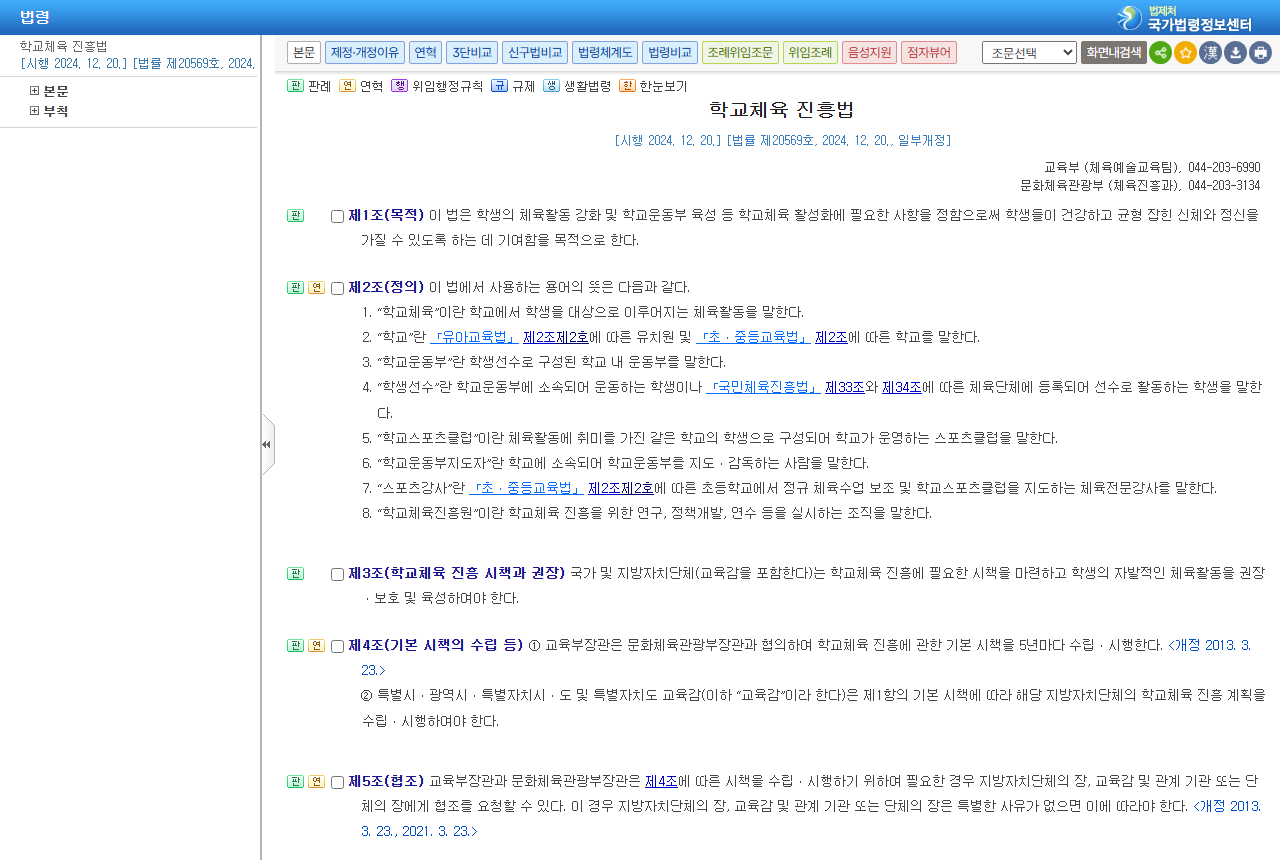Tick the 제3조(학교체육 진흥 시책과 권장) checkbox
Screen dimensions: 1280x860
click(337, 574)
